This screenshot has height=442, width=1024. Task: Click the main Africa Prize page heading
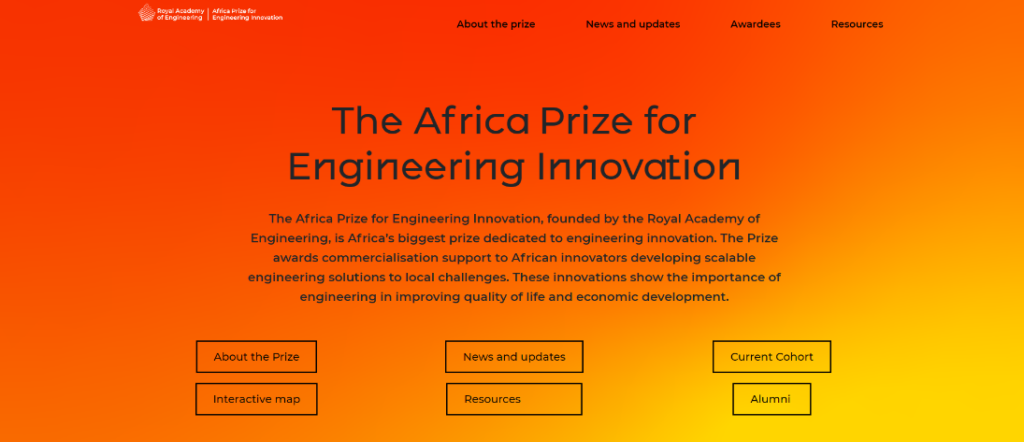(513, 143)
